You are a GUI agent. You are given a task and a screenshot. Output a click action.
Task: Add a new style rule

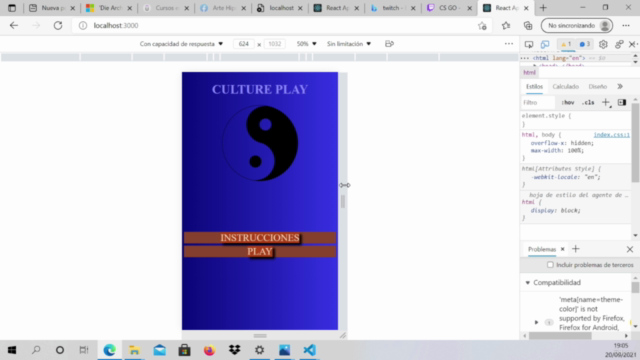point(606,102)
